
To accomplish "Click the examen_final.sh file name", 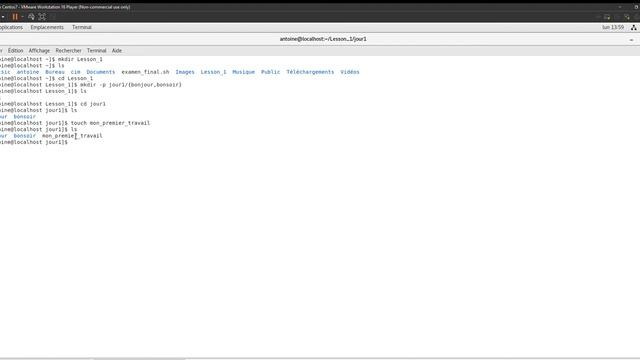I will (x=145, y=72).
